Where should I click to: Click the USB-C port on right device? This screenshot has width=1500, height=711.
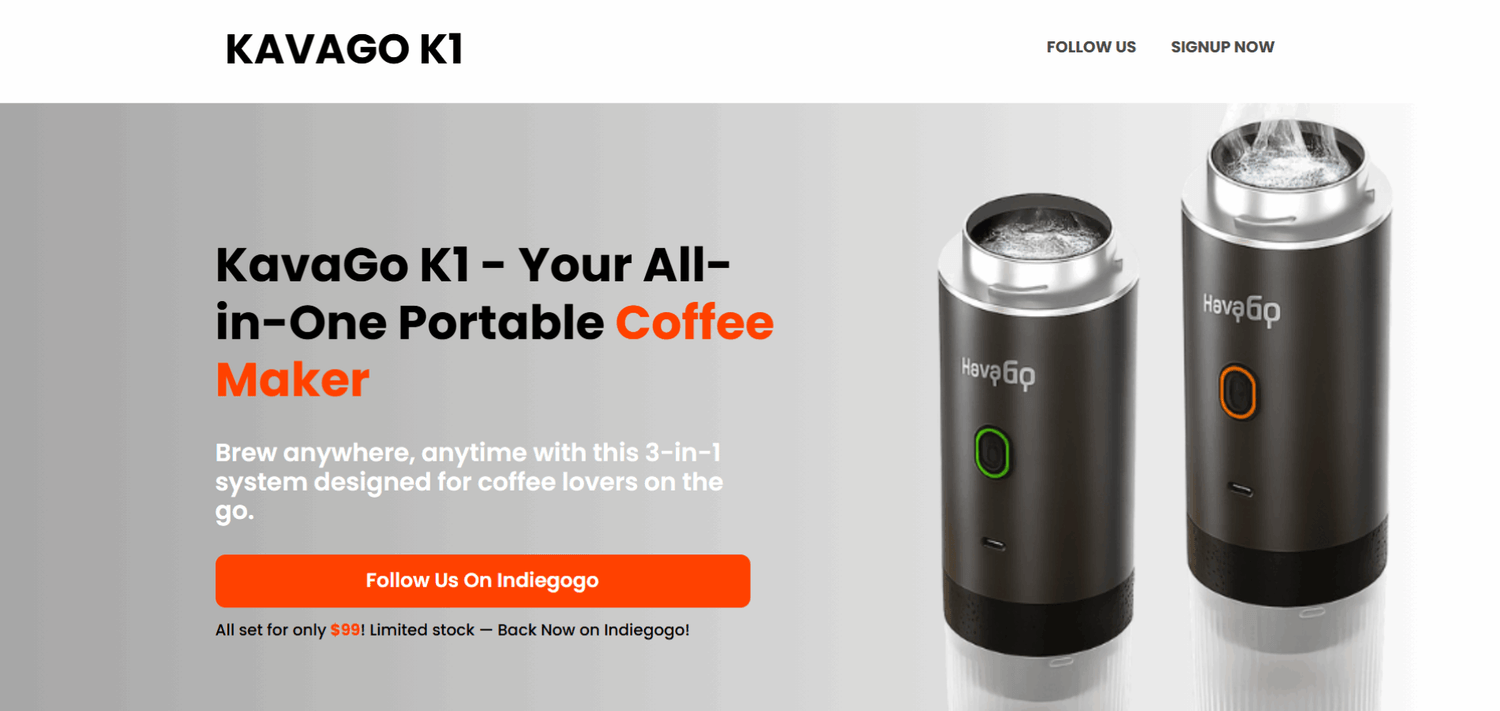click(x=1240, y=490)
